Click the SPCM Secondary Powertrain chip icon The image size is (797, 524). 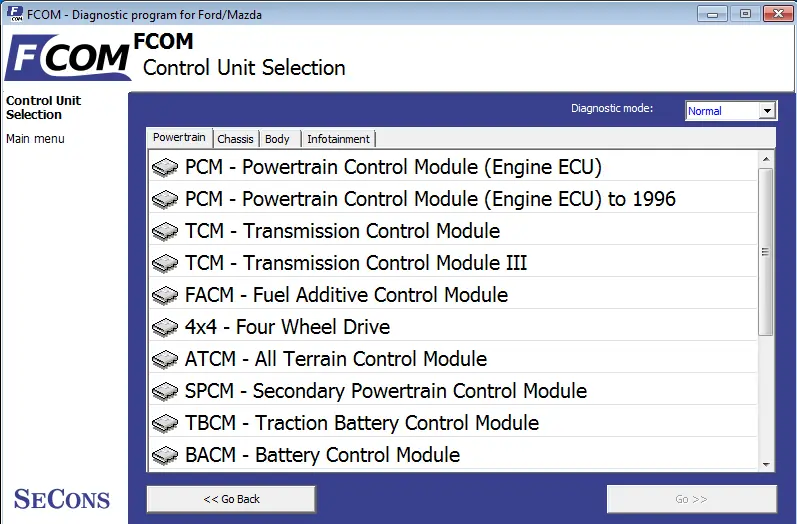pyautogui.click(x=165, y=391)
